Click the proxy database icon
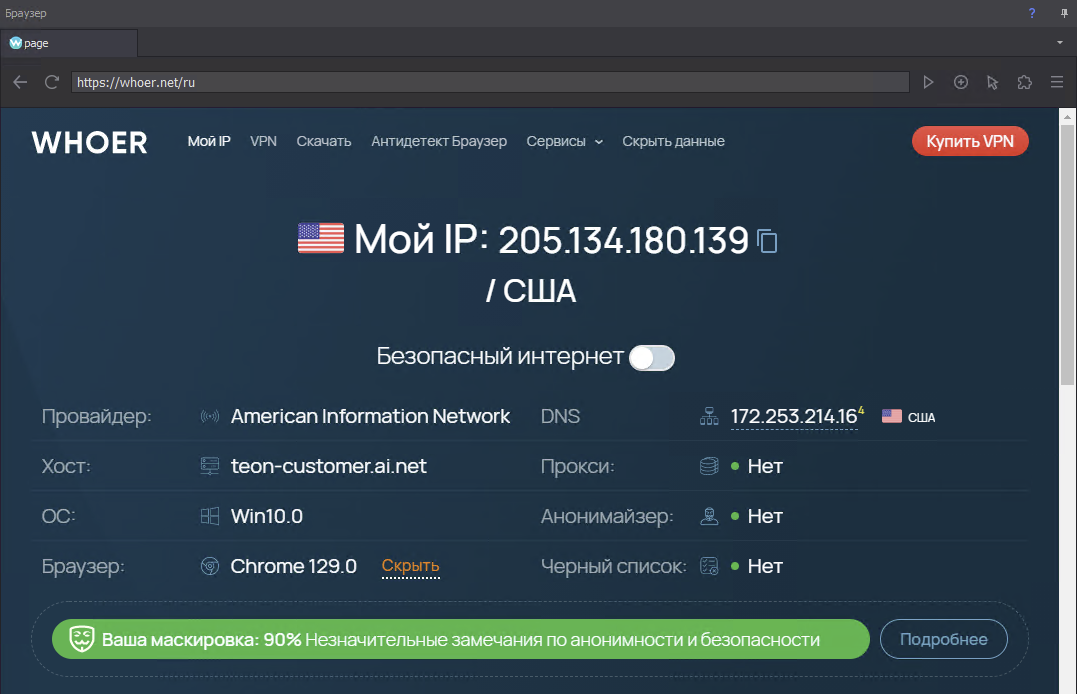This screenshot has height=694, width=1077. click(x=709, y=466)
